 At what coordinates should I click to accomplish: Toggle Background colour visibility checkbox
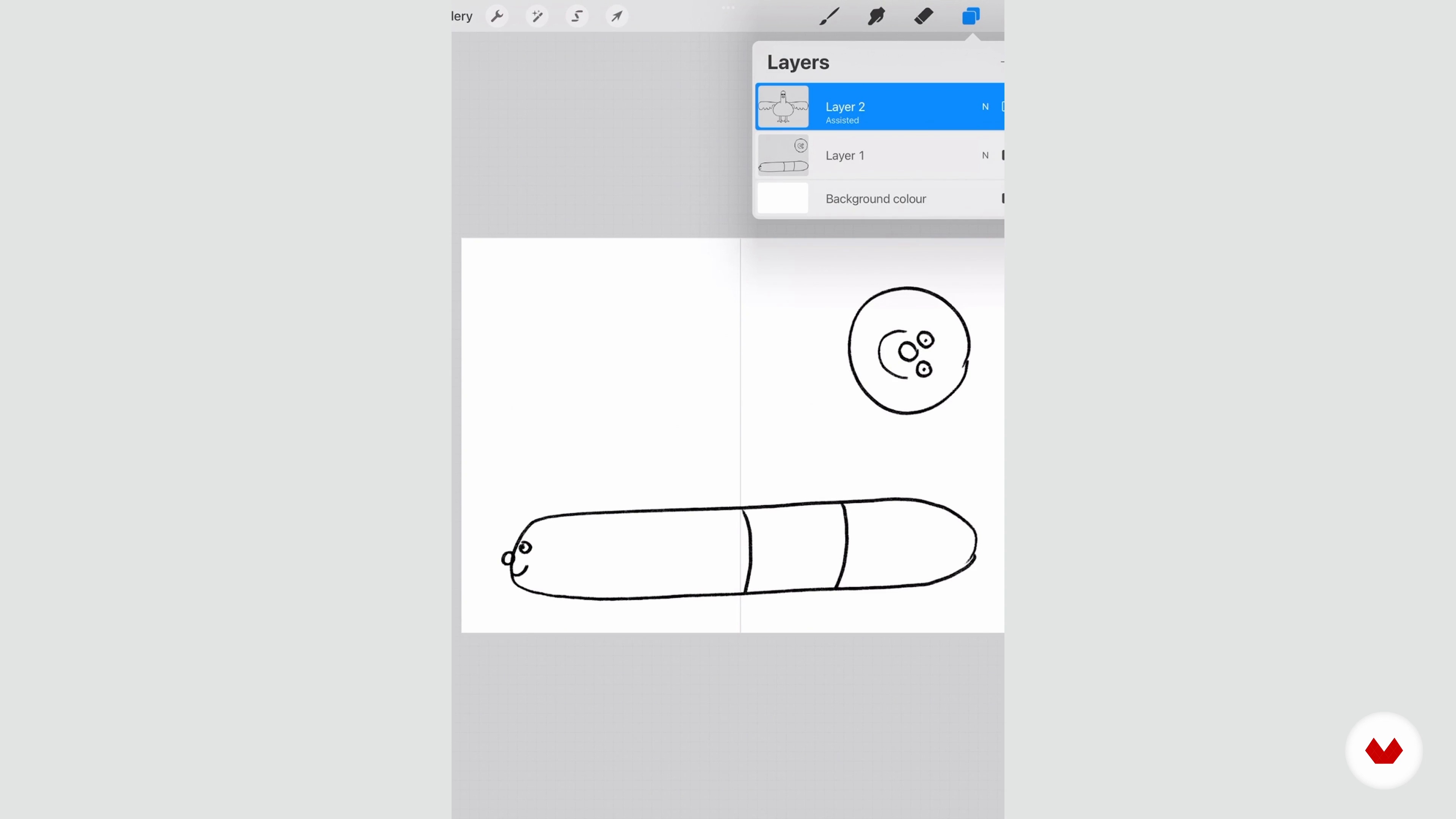tap(1003, 198)
